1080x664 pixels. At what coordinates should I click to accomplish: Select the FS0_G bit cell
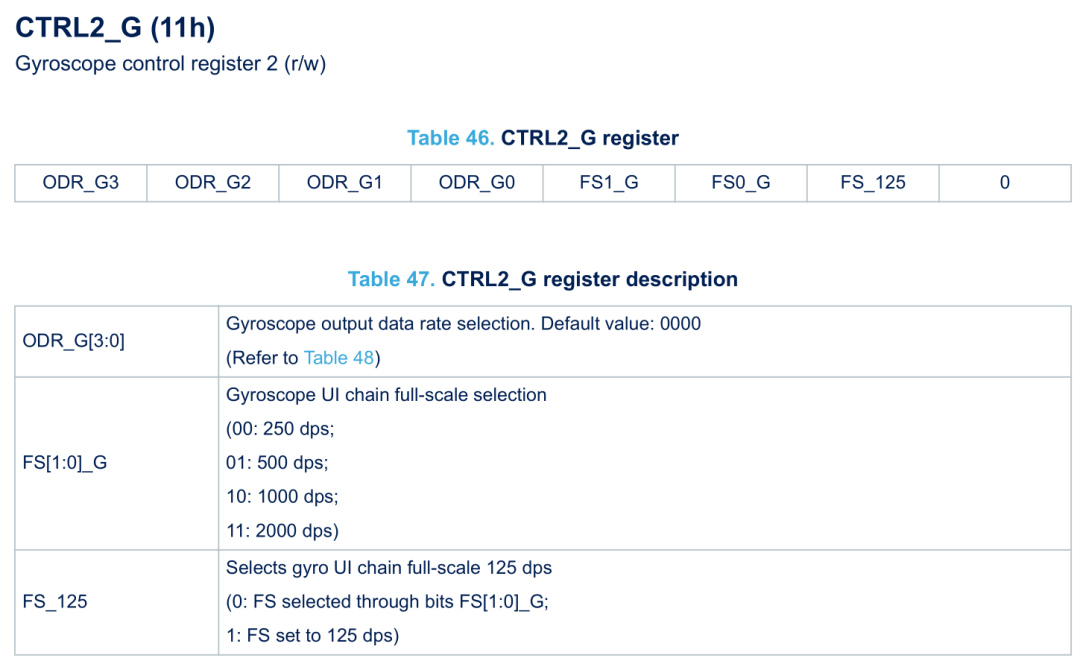(x=741, y=182)
